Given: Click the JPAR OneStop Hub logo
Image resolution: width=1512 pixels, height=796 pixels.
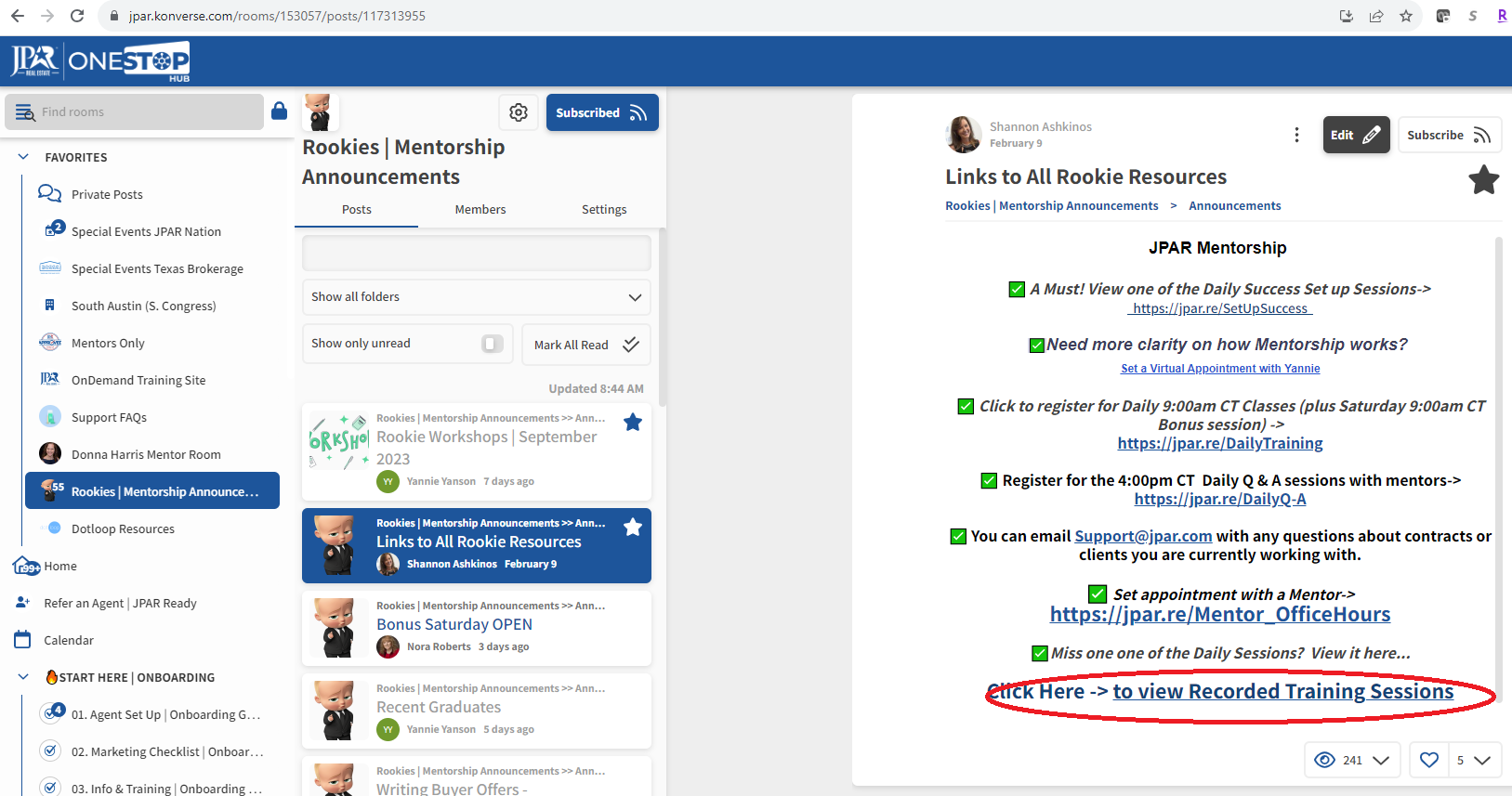Looking at the screenshot, I should [100, 61].
